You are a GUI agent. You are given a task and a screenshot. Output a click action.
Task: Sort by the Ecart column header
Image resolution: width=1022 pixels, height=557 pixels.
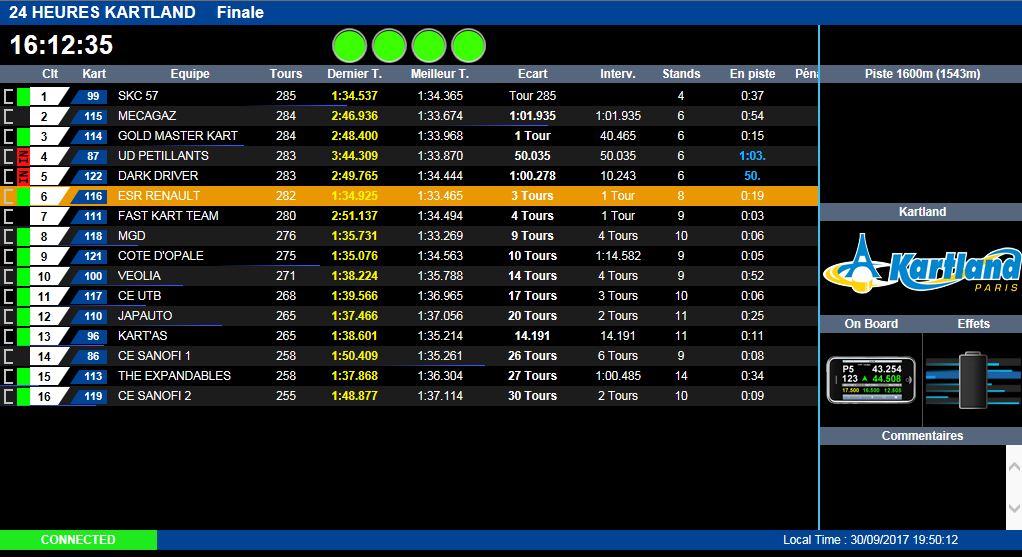point(533,74)
